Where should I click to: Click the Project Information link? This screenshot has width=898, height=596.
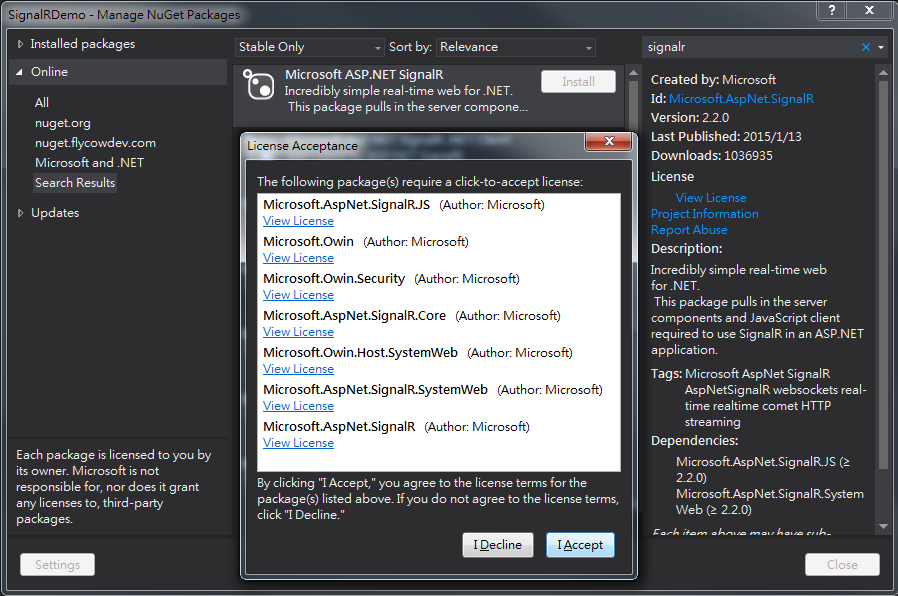pyautogui.click(x=704, y=213)
